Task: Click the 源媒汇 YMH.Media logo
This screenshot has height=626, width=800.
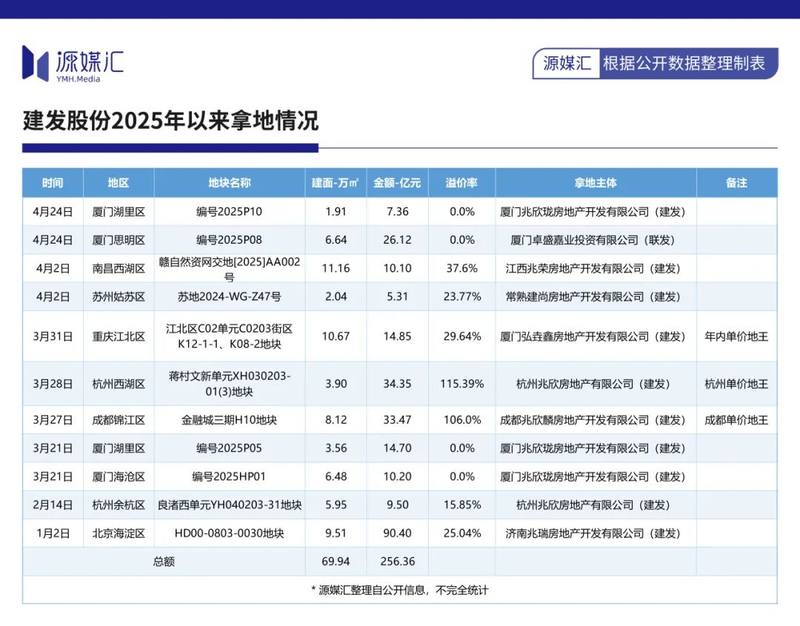Action: pyautogui.click(x=72, y=64)
